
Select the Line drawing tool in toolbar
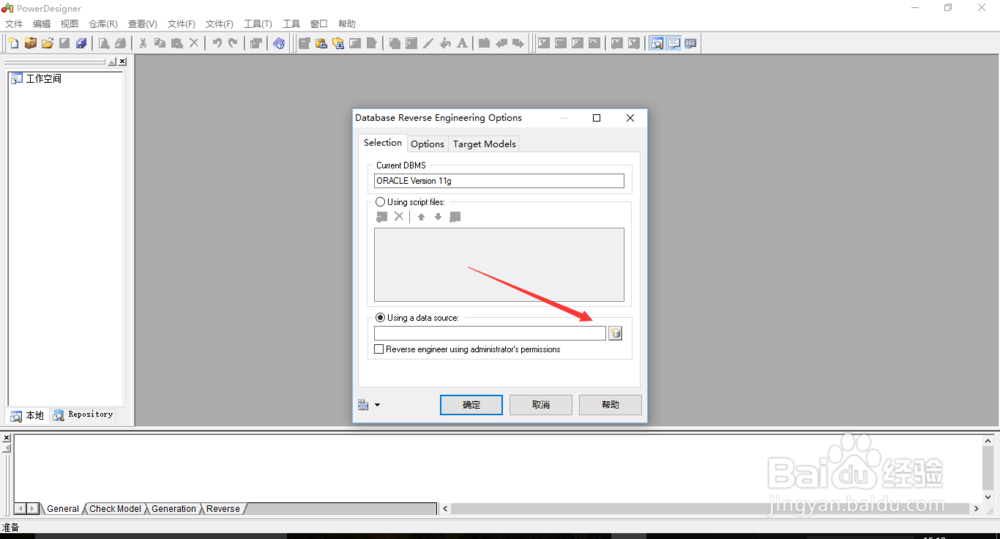coord(428,43)
